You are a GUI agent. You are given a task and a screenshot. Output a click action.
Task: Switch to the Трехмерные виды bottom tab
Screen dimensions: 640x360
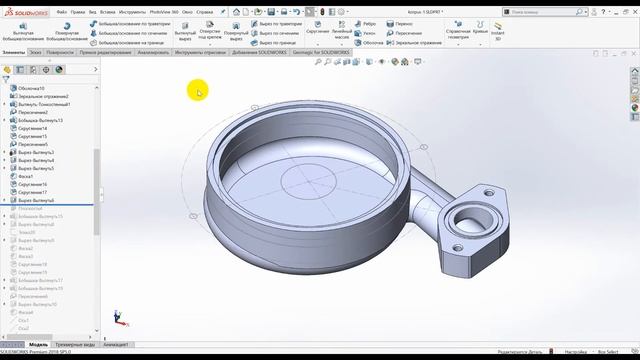pos(75,344)
